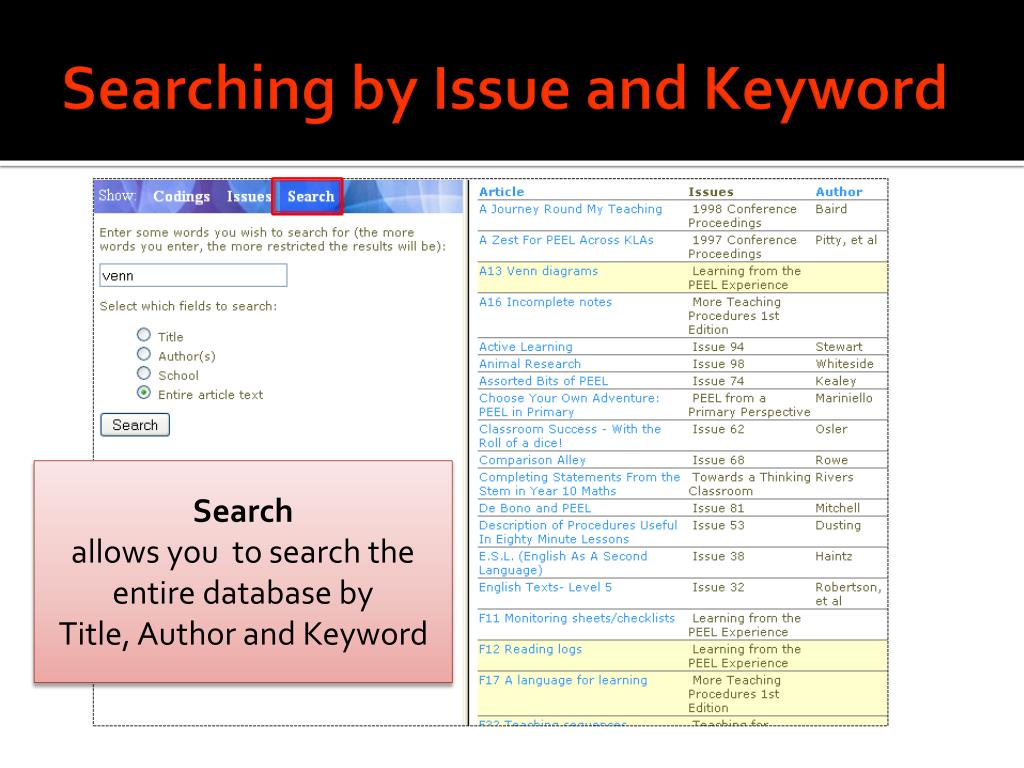This screenshot has height=768, width=1024.
Task: Click 'Issue 62' in Classroom Success row
Action: pyautogui.click(x=718, y=429)
